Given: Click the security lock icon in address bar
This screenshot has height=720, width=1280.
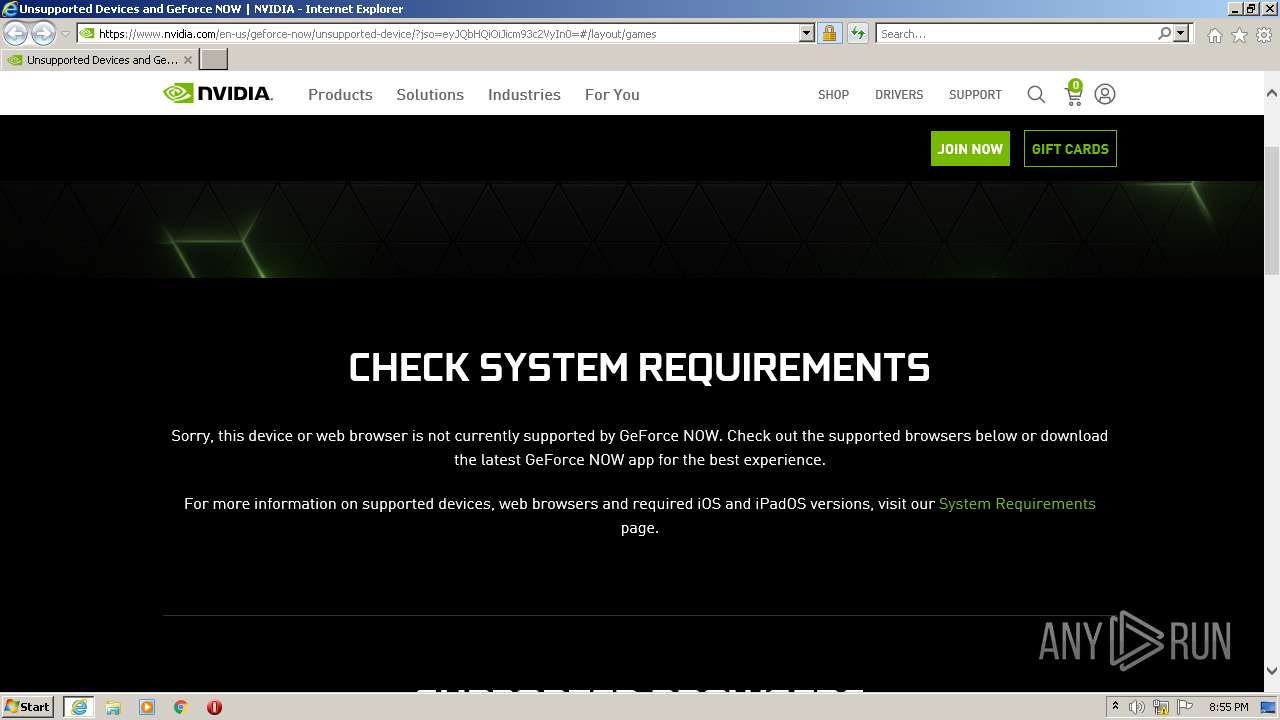Looking at the screenshot, I should click(x=829, y=34).
